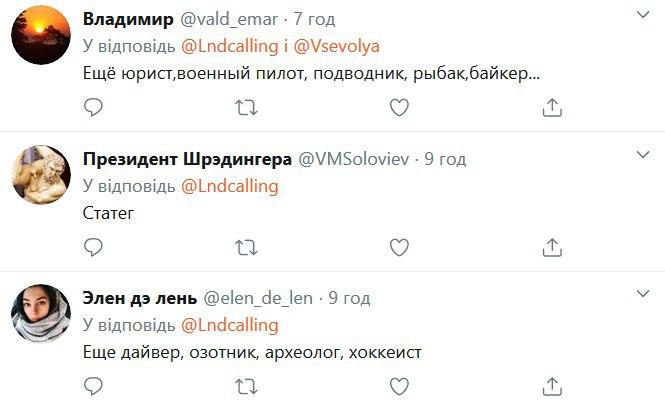Retweet the 'Статег' tweet

[x=245, y=245]
